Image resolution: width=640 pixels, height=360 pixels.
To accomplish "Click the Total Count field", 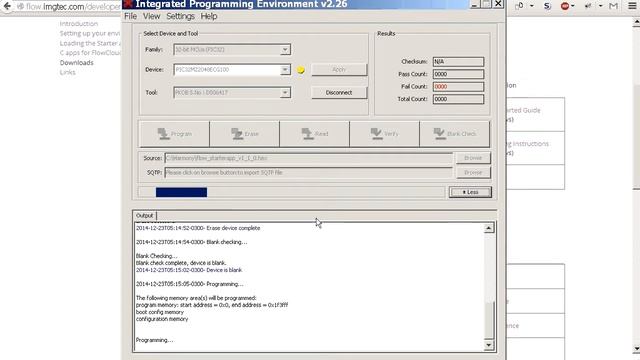I will 458,99.
